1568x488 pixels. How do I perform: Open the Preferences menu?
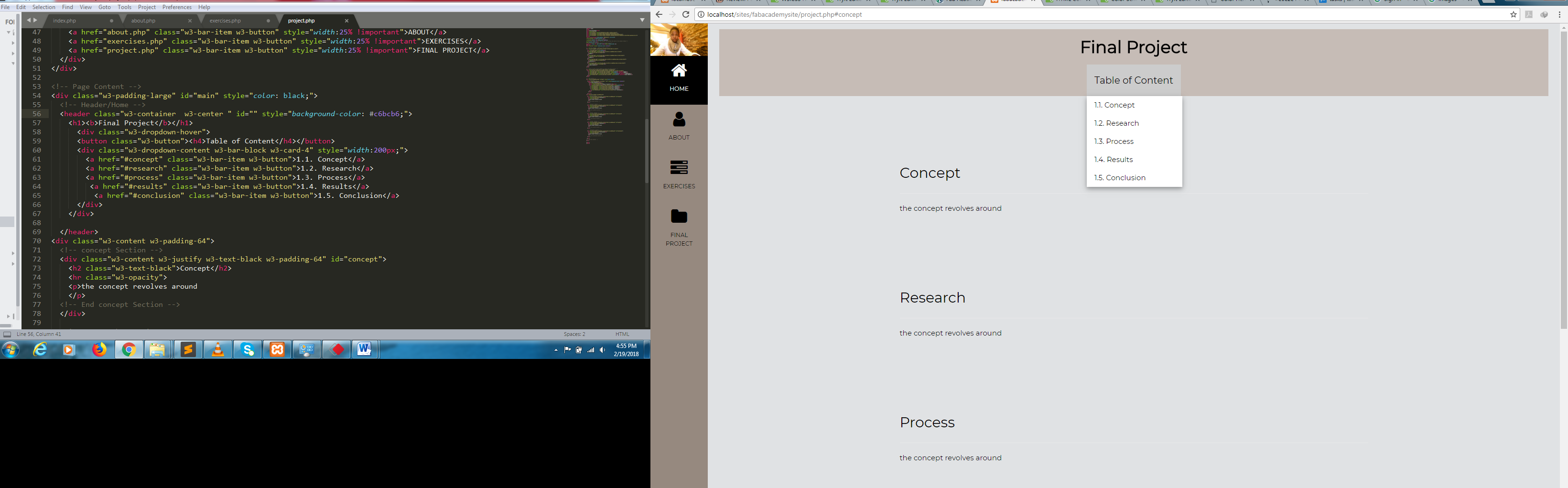(177, 7)
